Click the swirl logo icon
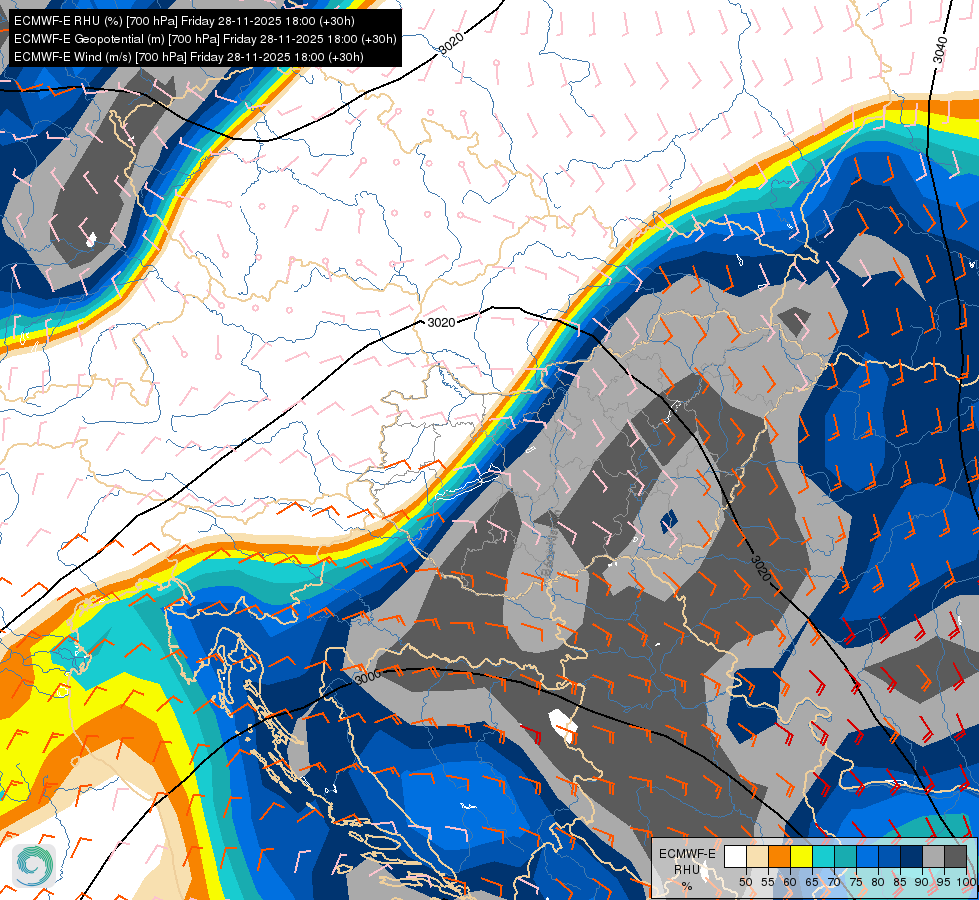The width and height of the screenshot is (979, 900). (x=34, y=865)
